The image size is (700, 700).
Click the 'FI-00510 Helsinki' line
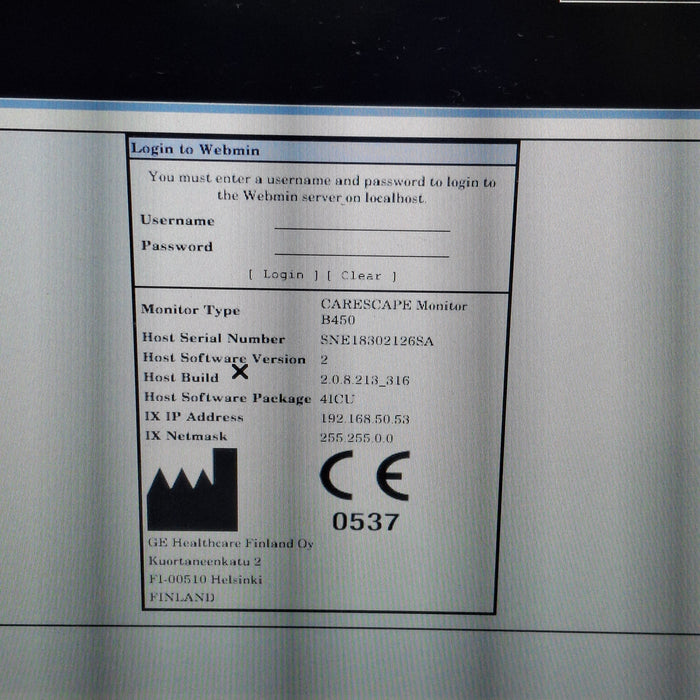[x=206, y=579]
